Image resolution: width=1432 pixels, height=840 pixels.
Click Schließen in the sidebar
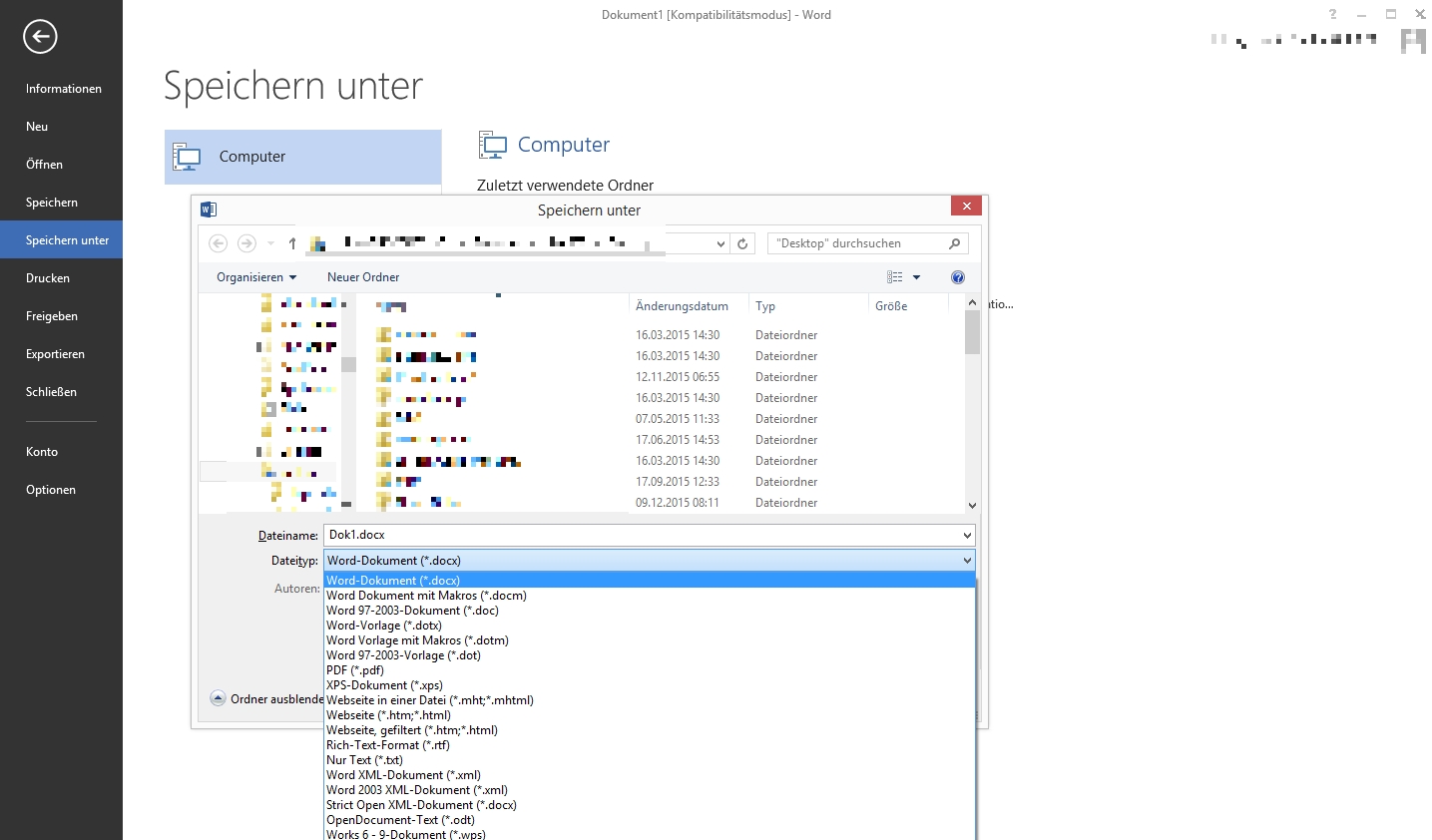tap(61, 392)
